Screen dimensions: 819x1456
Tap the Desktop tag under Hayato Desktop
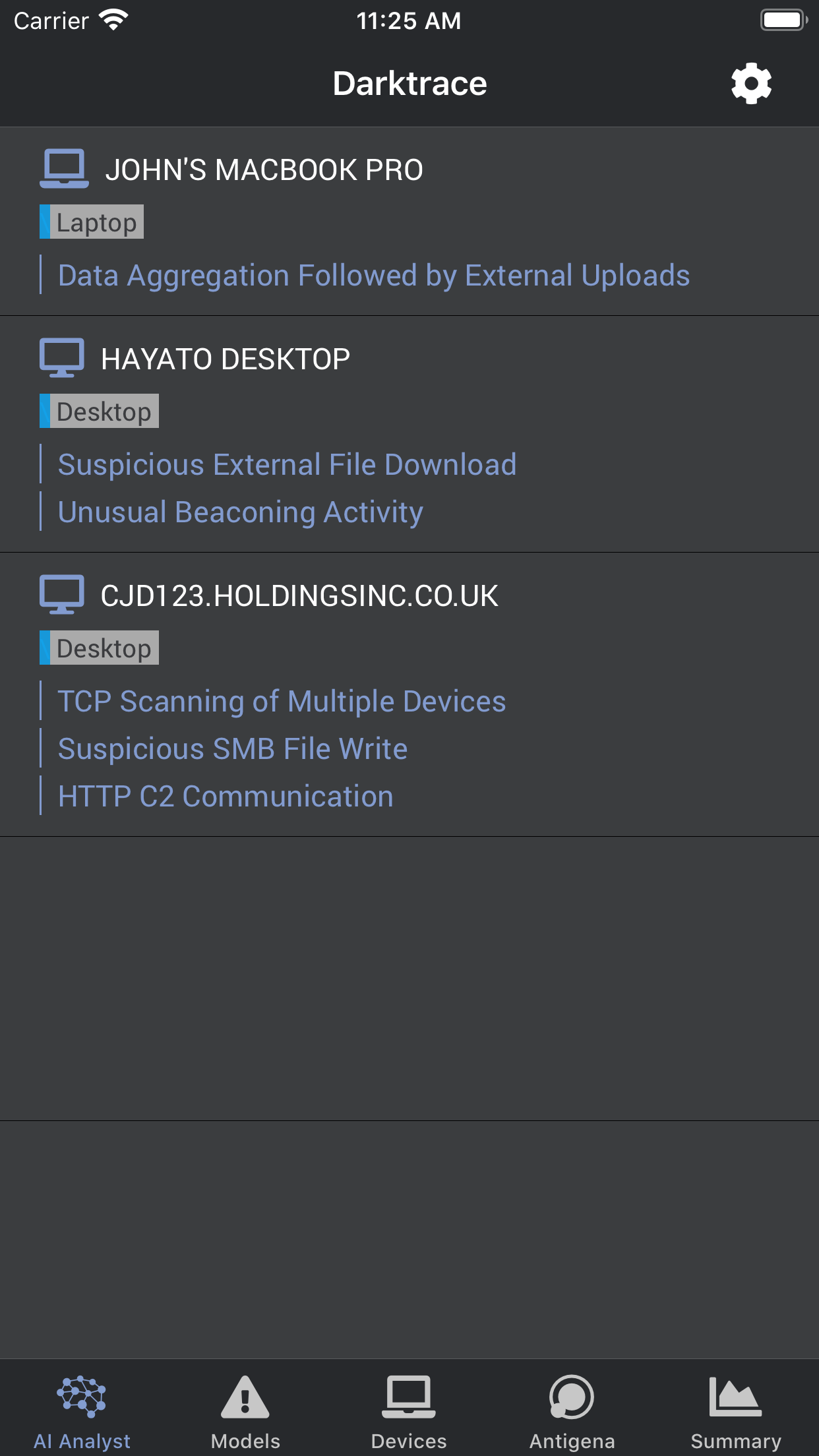(99, 410)
